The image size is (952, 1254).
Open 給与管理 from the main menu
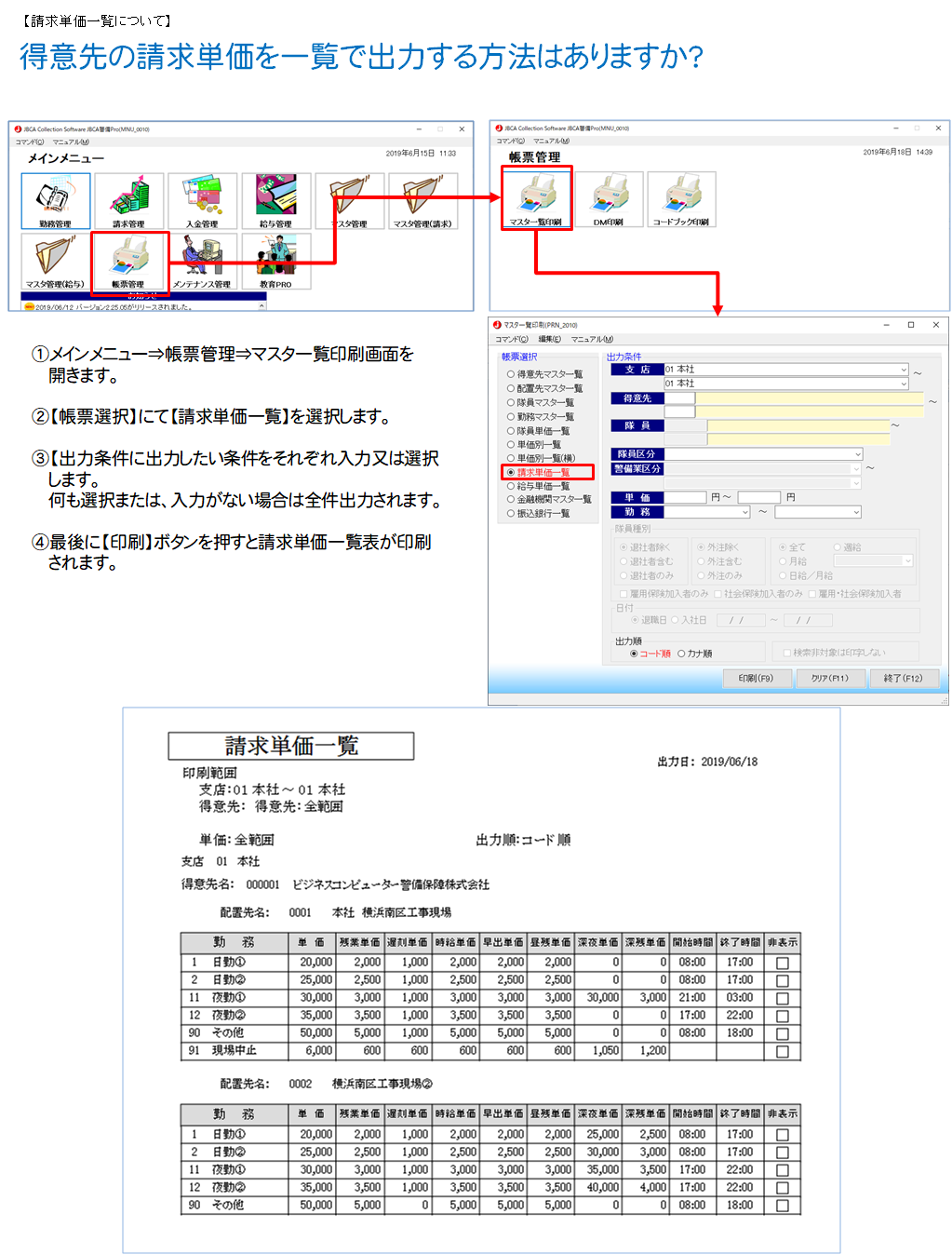(275, 200)
